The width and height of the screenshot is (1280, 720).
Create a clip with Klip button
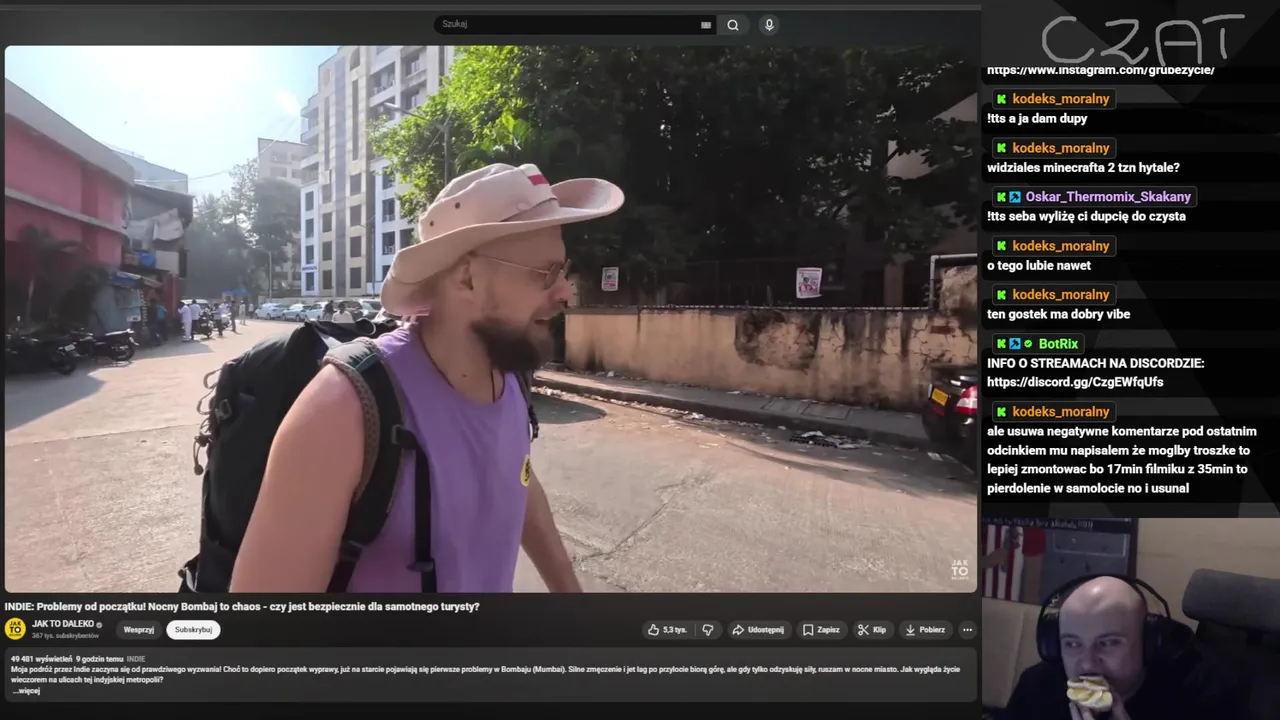click(872, 630)
